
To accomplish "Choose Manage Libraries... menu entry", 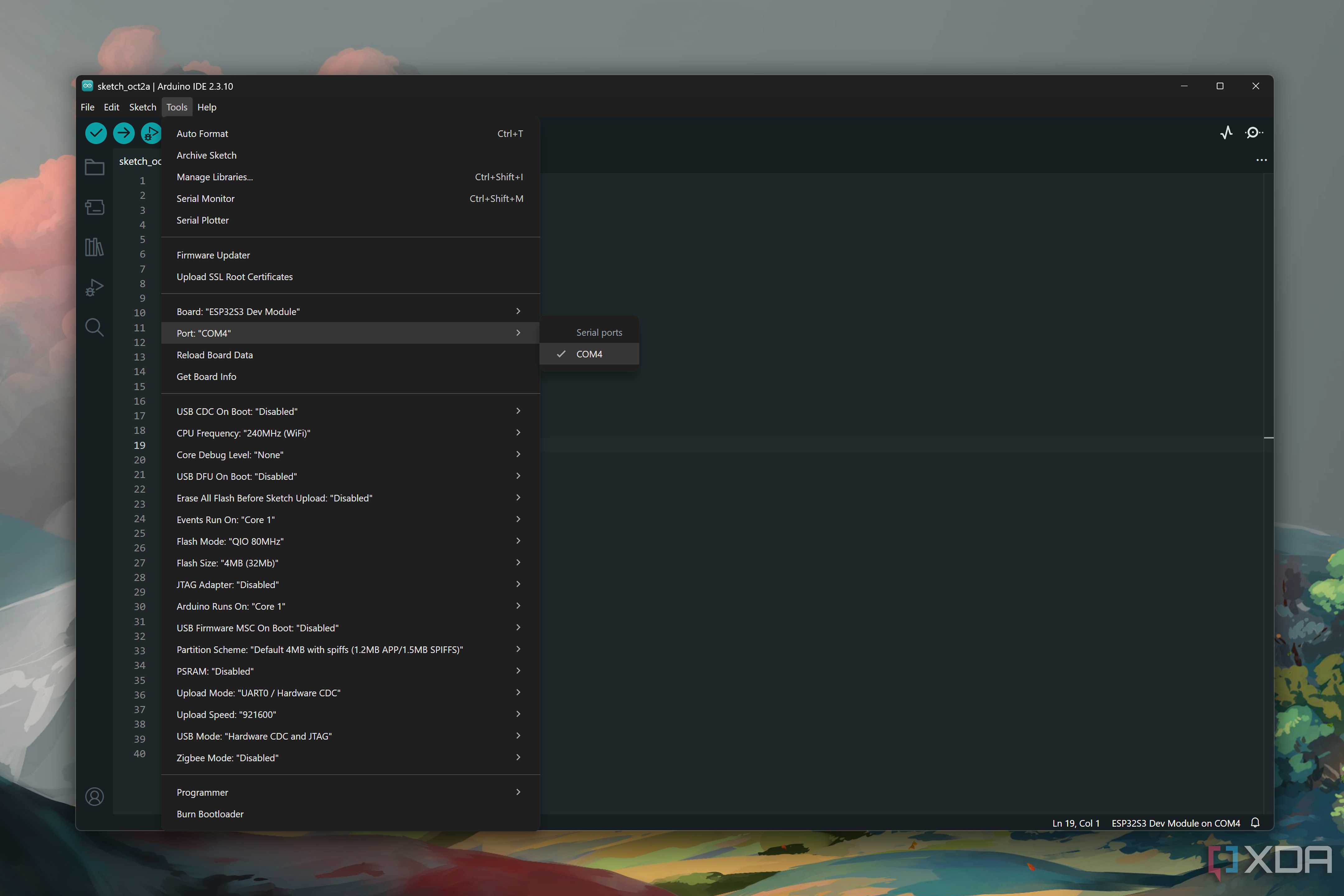I will (350, 177).
